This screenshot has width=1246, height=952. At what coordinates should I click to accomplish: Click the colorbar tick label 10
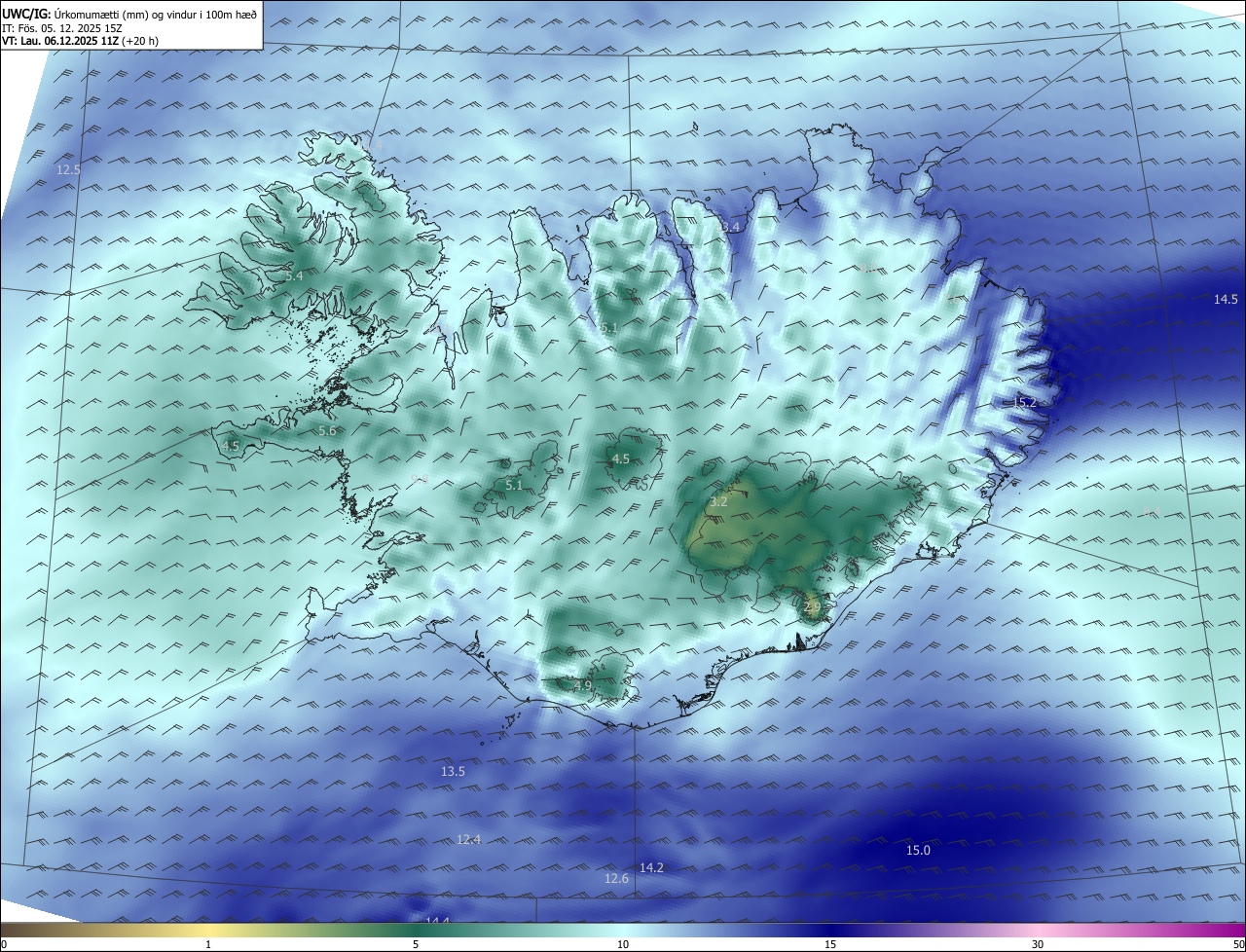pyautogui.click(x=623, y=944)
